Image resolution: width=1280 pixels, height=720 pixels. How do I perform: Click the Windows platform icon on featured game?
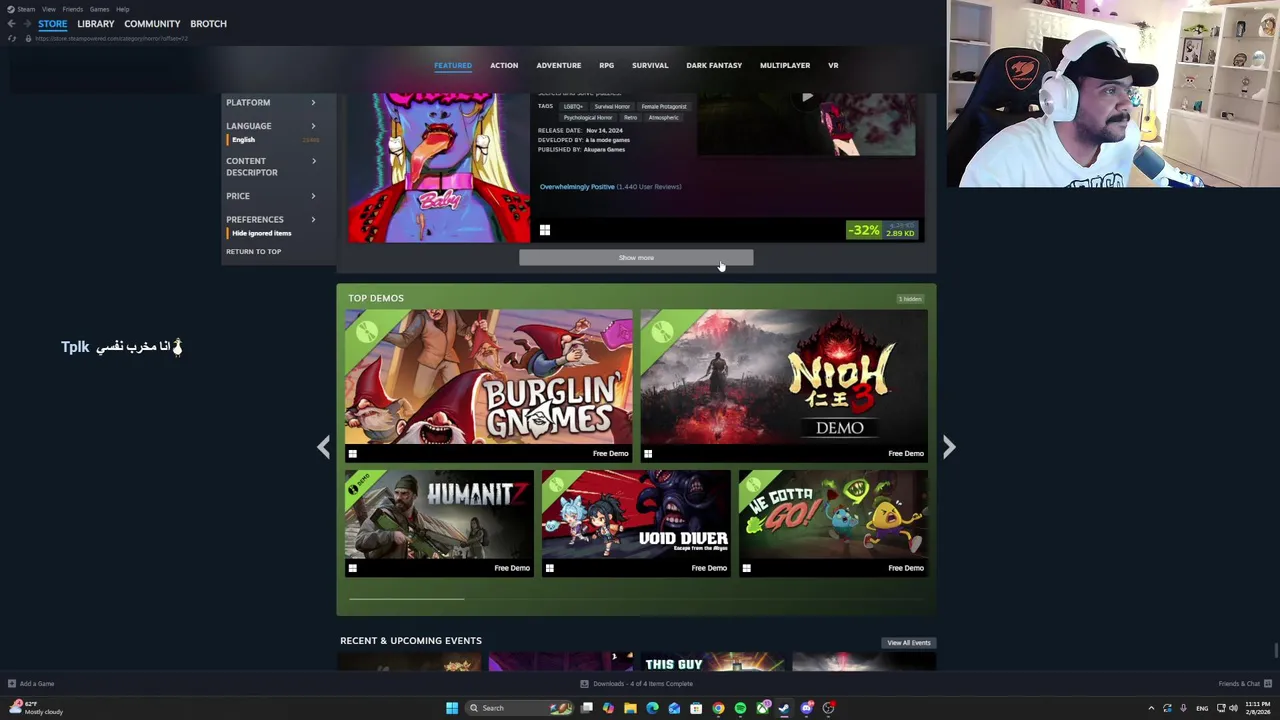click(x=545, y=230)
